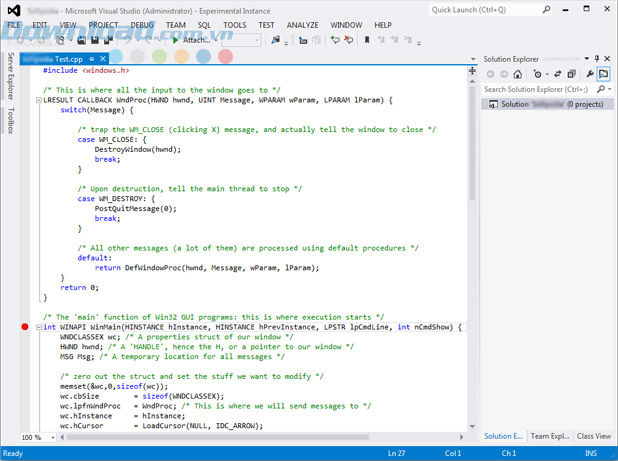618x461 pixels.
Task: Click the Solution Explorer Back navigation icon
Action: (490, 74)
